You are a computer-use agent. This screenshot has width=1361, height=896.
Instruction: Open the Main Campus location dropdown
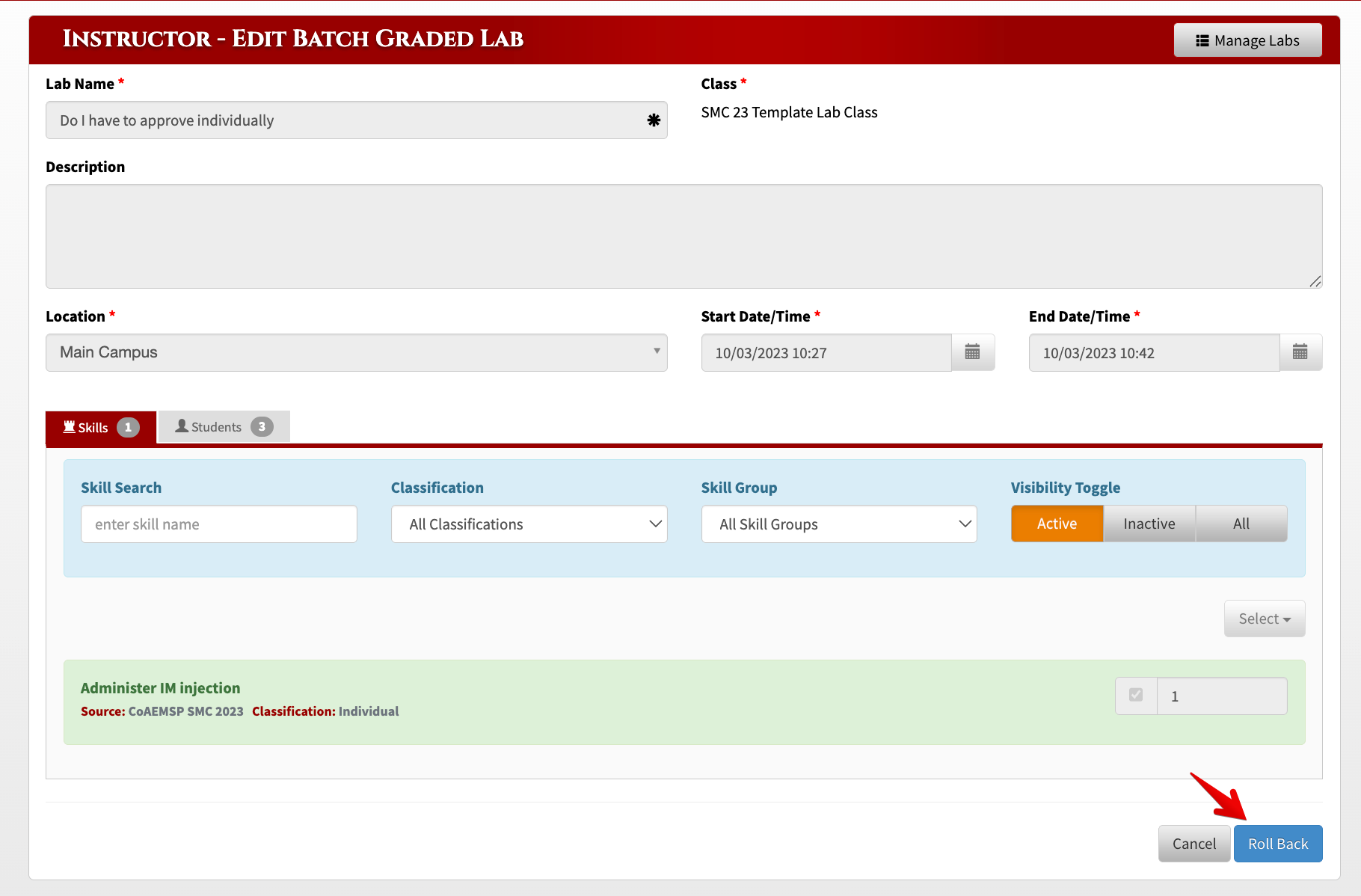click(x=356, y=352)
